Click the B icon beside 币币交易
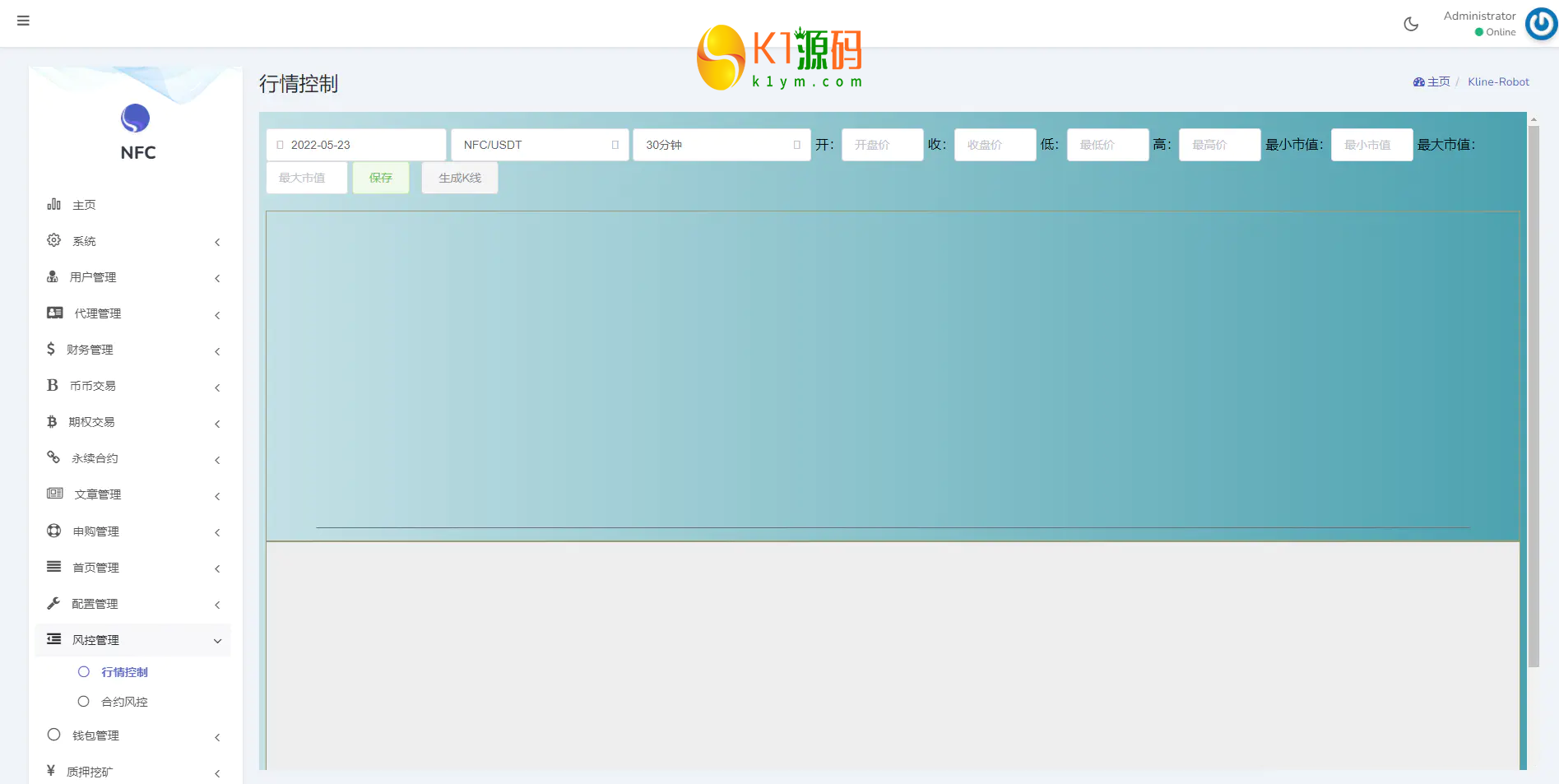Viewport: 1559px width, 784px height. click(53, 385)
